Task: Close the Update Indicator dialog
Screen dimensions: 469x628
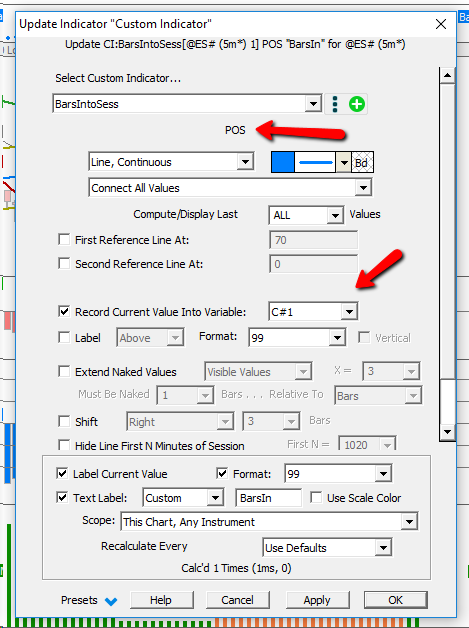Action: pos(441,24)
